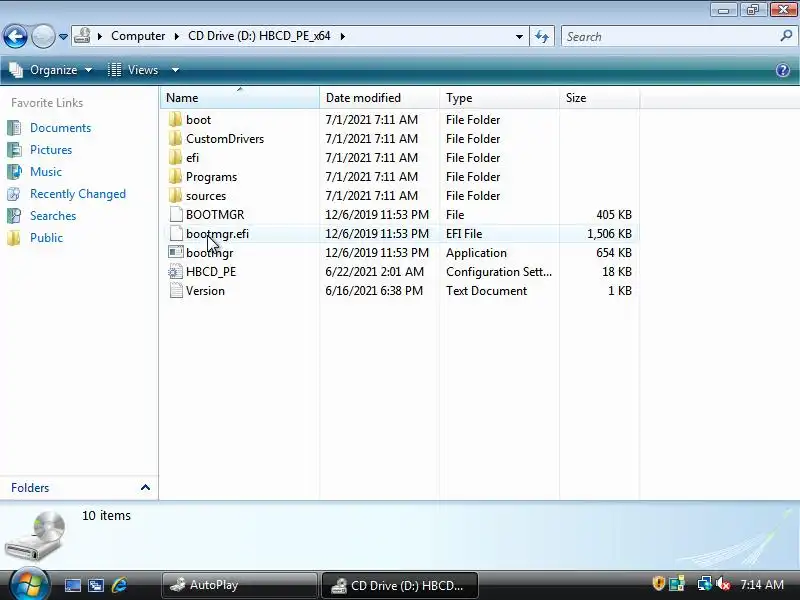The width and height of the screenshot is (800, 600).
Task: Click the Configuration Sett... type cell
Action: [498, 272]
